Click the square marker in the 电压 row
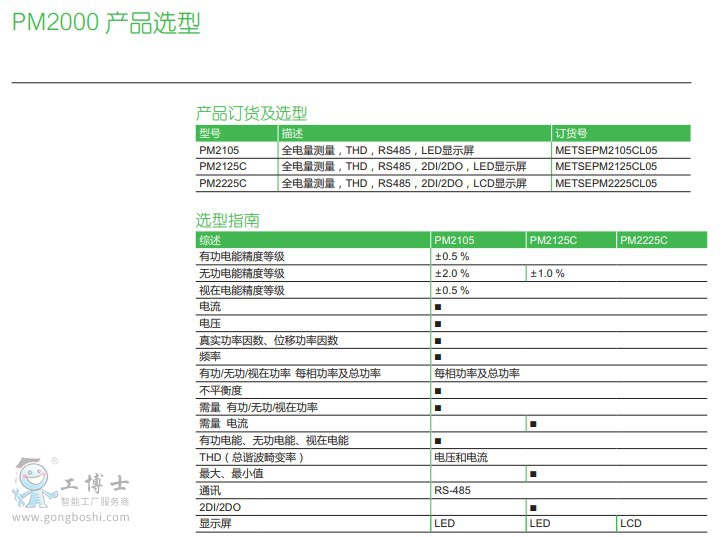The image size is (726, 537). 438,324
